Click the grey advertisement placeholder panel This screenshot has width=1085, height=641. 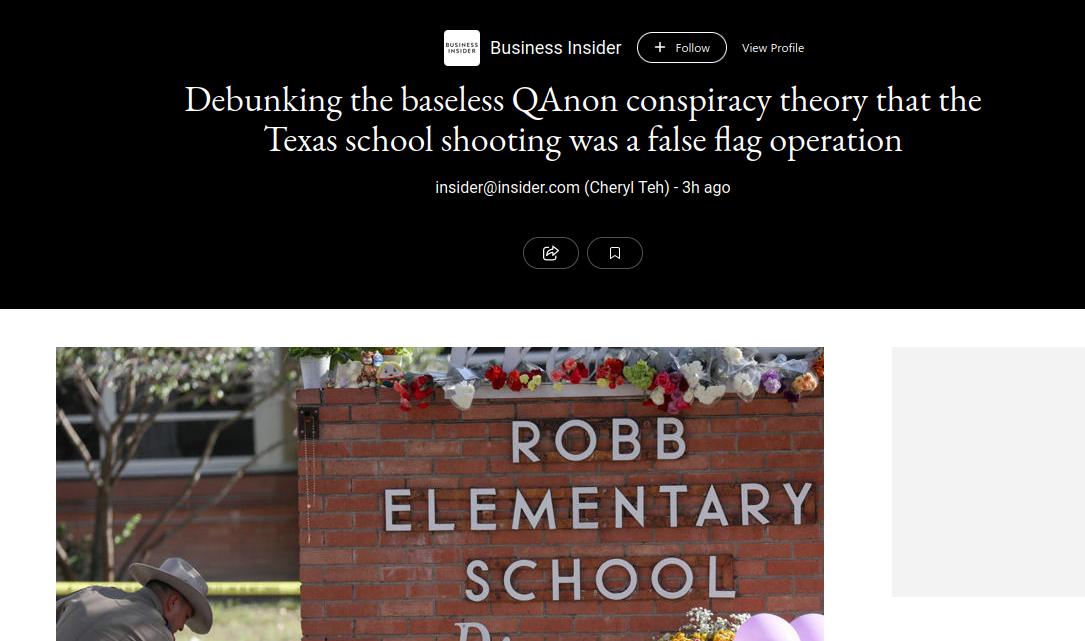[x=988, y=471]
